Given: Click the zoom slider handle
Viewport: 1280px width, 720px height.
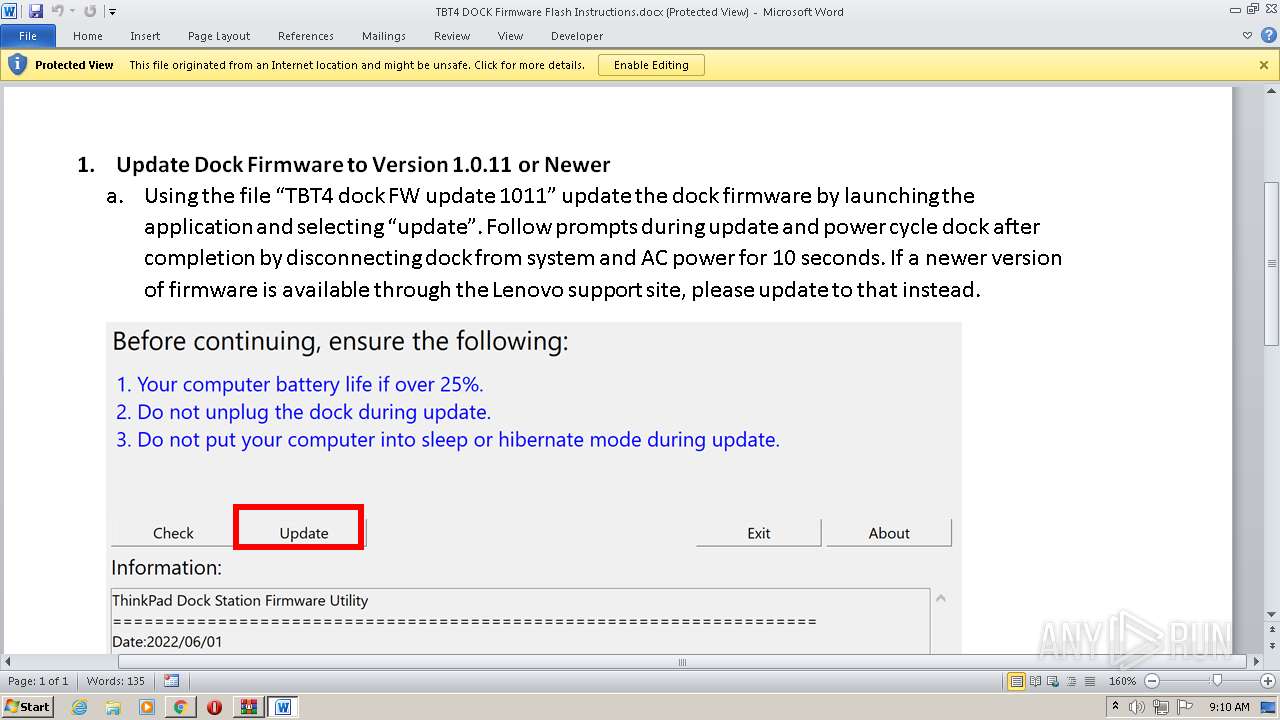Looking at the screenshot, I should coord(1217,681).
